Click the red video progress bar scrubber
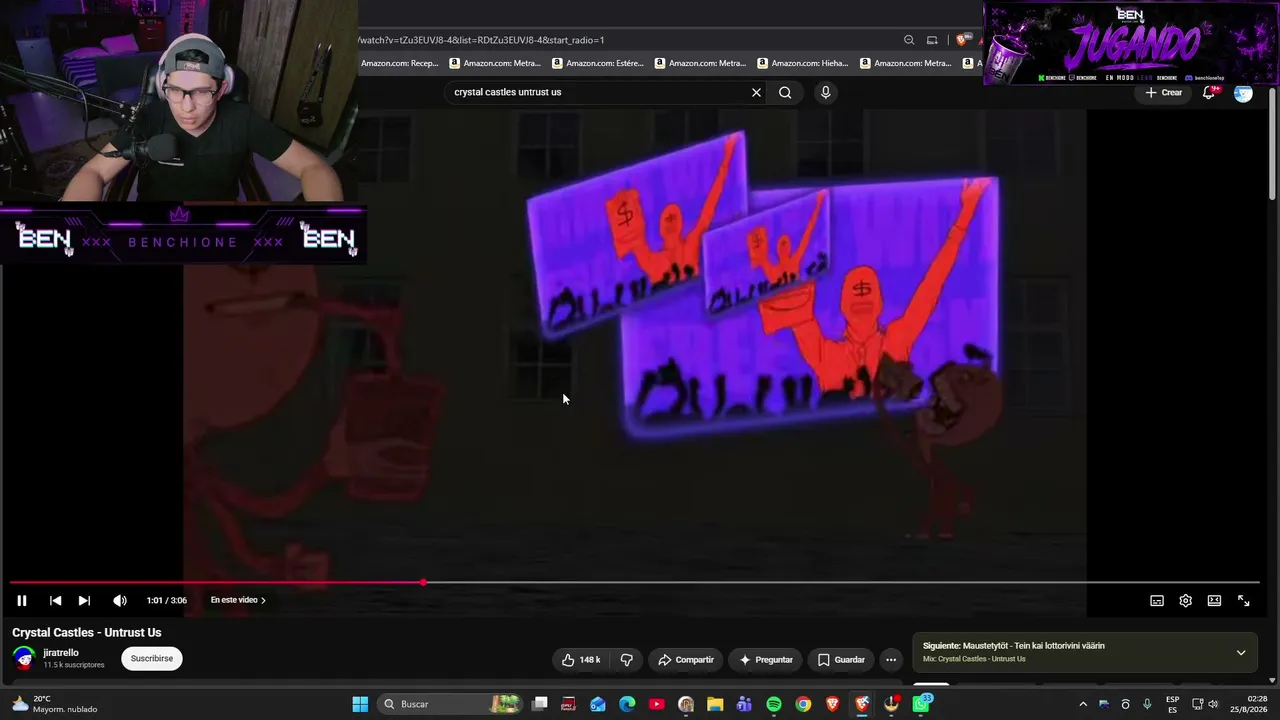The image size is (1280, 720). coord(423,582)
